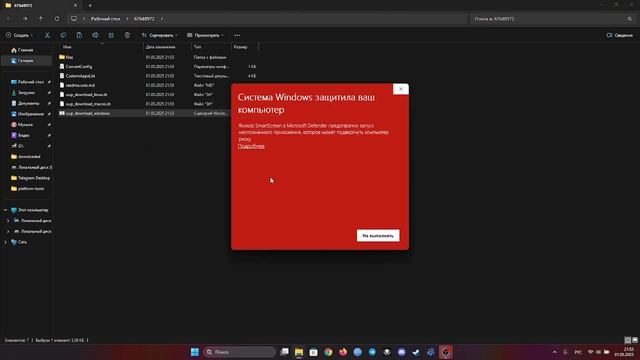The height and width of the screenshot is (360, 640).
Task: Toggle the 'Сведения' details pane button
Action: coord(620,36)
